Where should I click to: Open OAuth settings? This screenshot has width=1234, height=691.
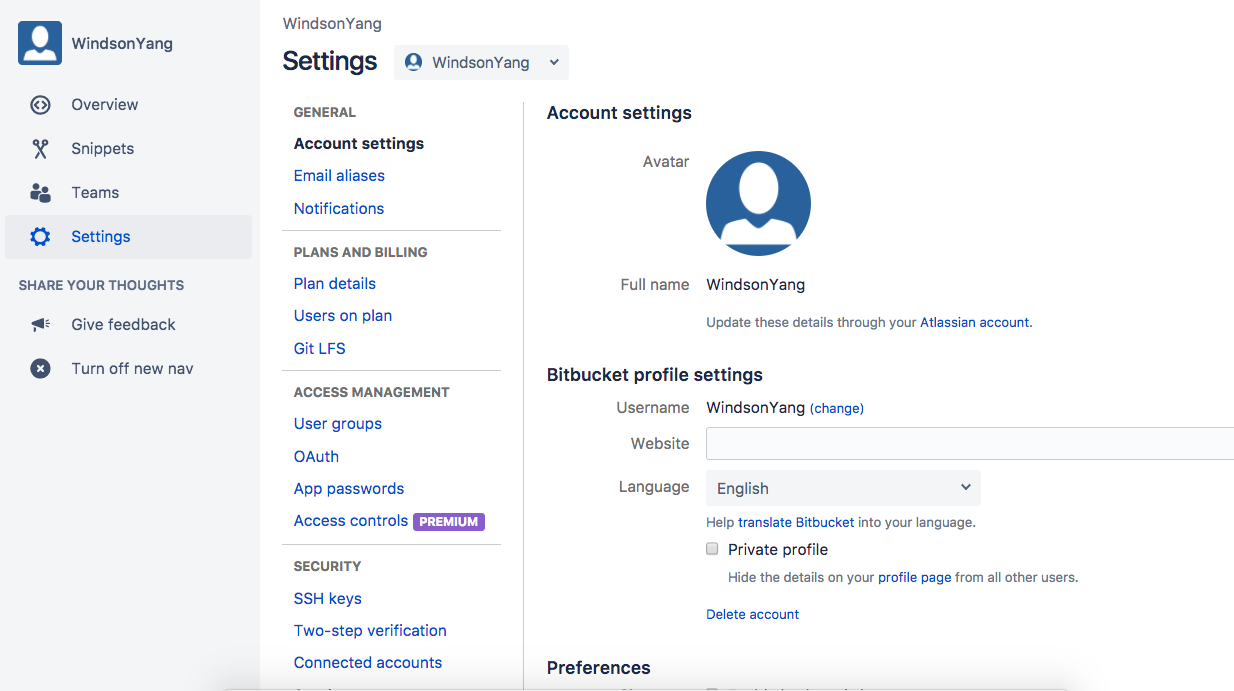[x=316, y=457]
